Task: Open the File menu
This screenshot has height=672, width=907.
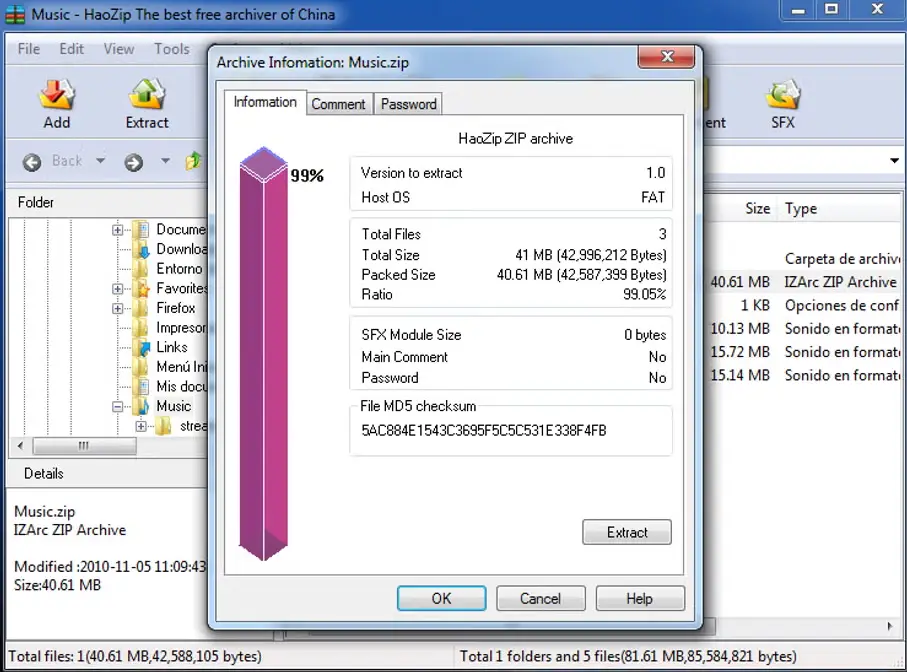Action: [x=29, y=48]
